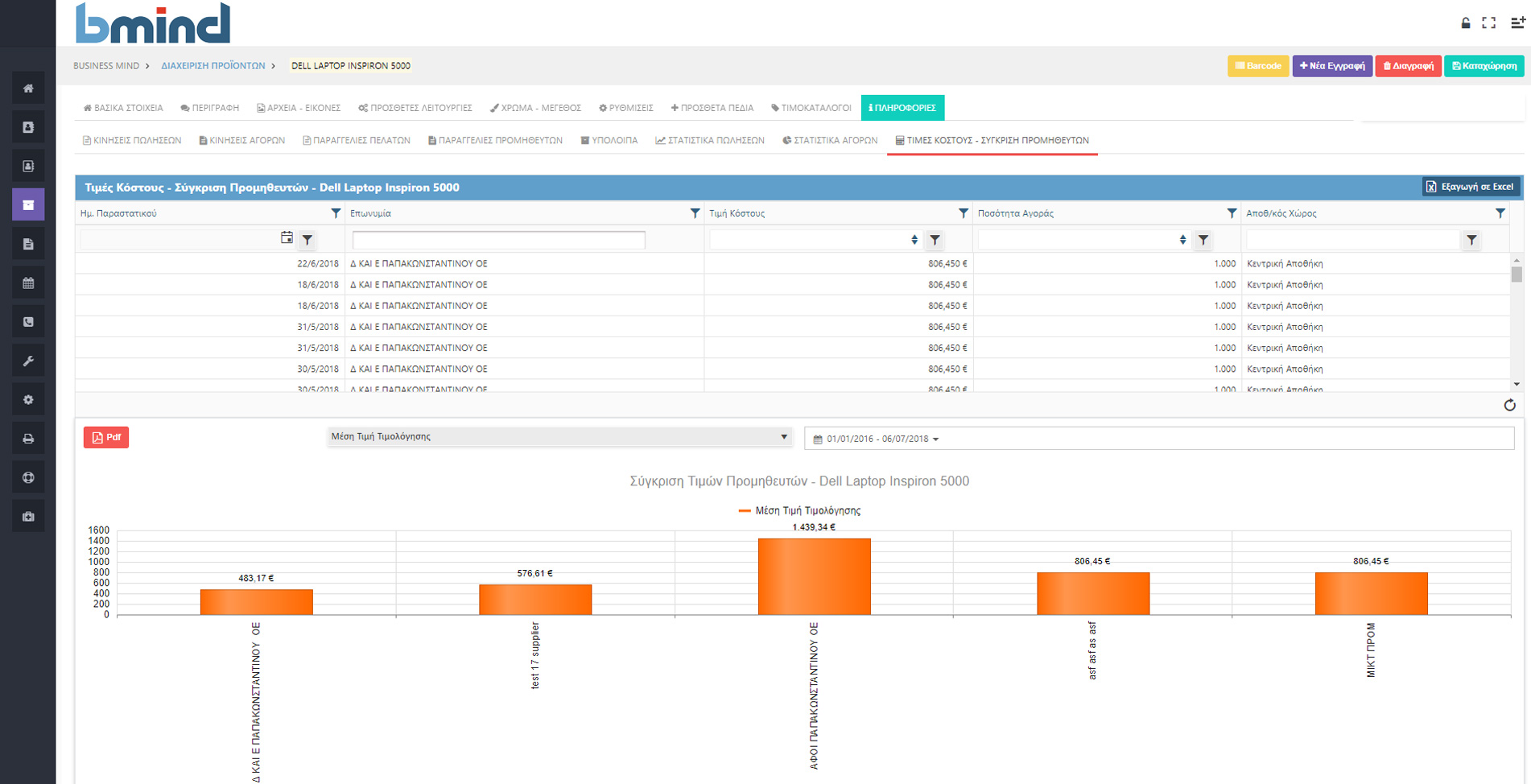Click the spinner arrows in Ποσότητα Αγοράς filter

(x=1182, y=240)
